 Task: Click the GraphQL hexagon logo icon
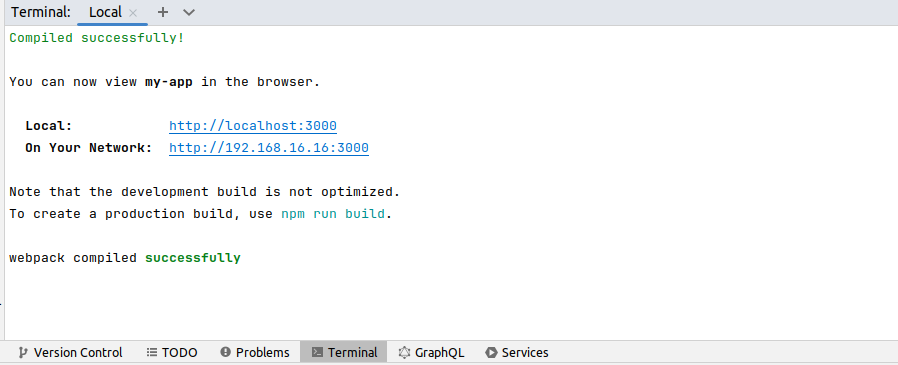pyautogui.click(x=405, y=352)
